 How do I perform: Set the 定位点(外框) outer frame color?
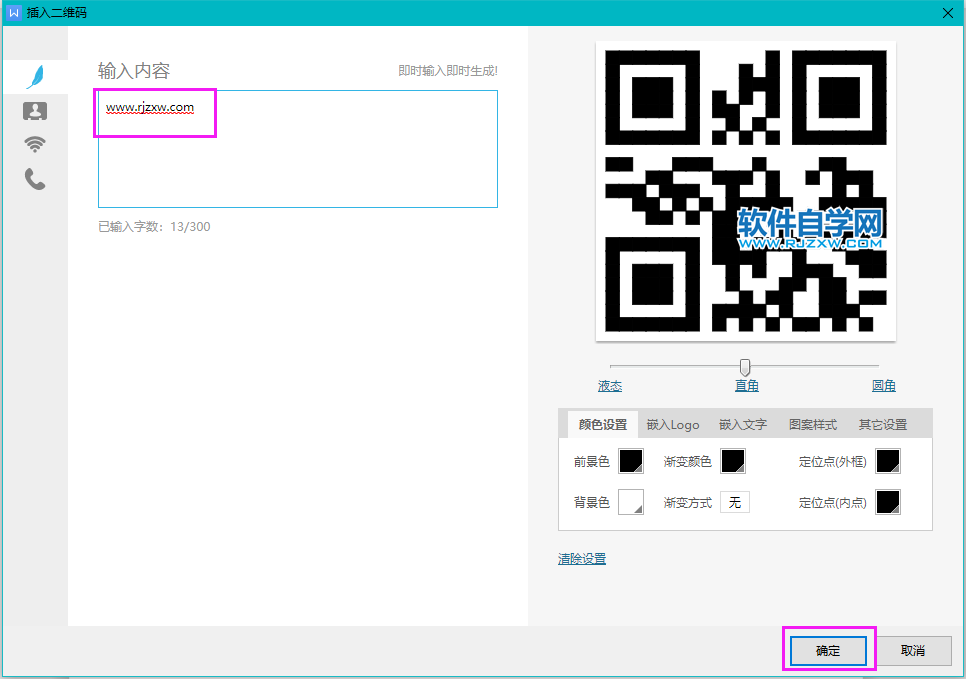886,461
